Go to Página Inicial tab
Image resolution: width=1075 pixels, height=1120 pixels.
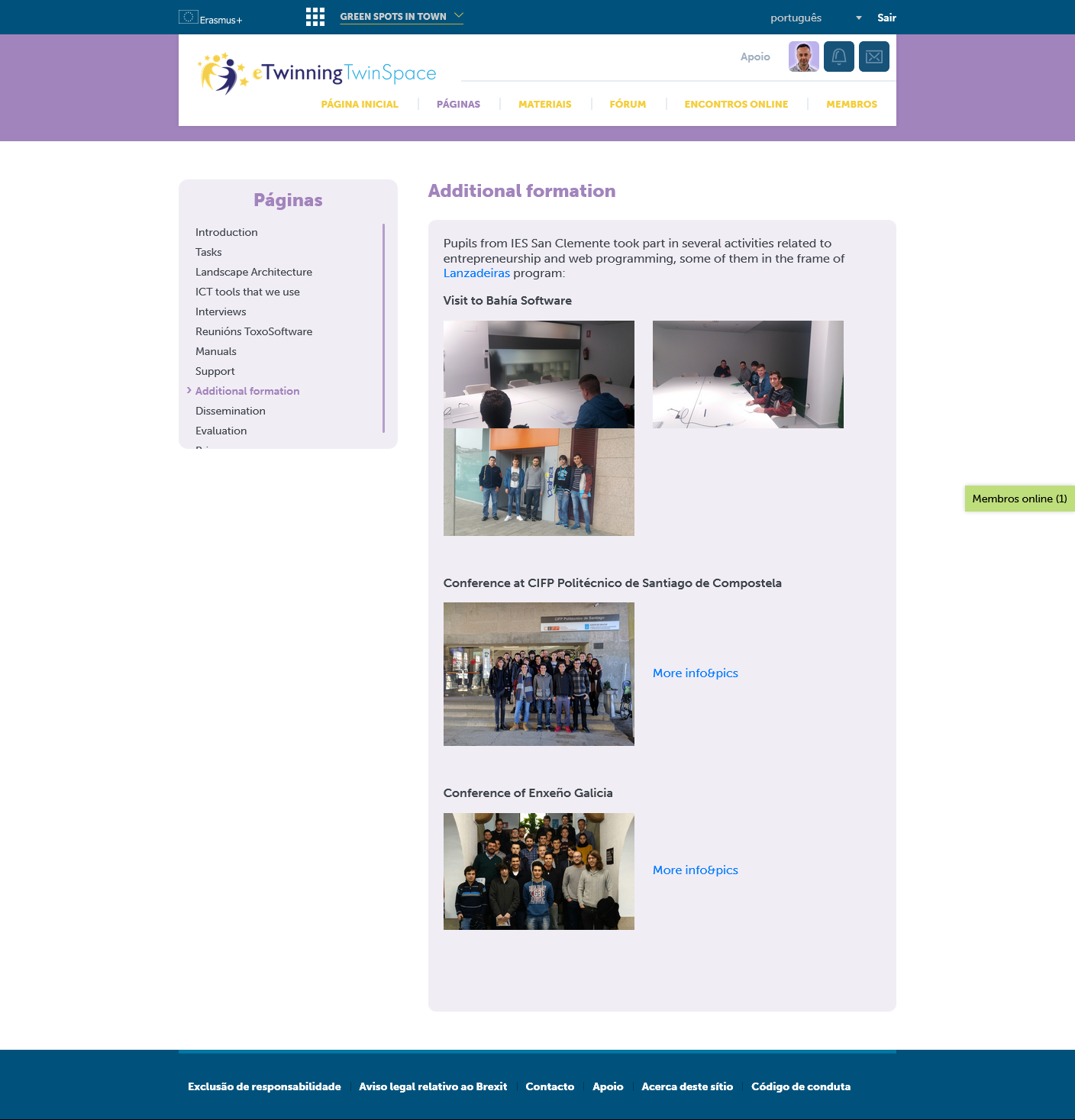tap(360, 105)
